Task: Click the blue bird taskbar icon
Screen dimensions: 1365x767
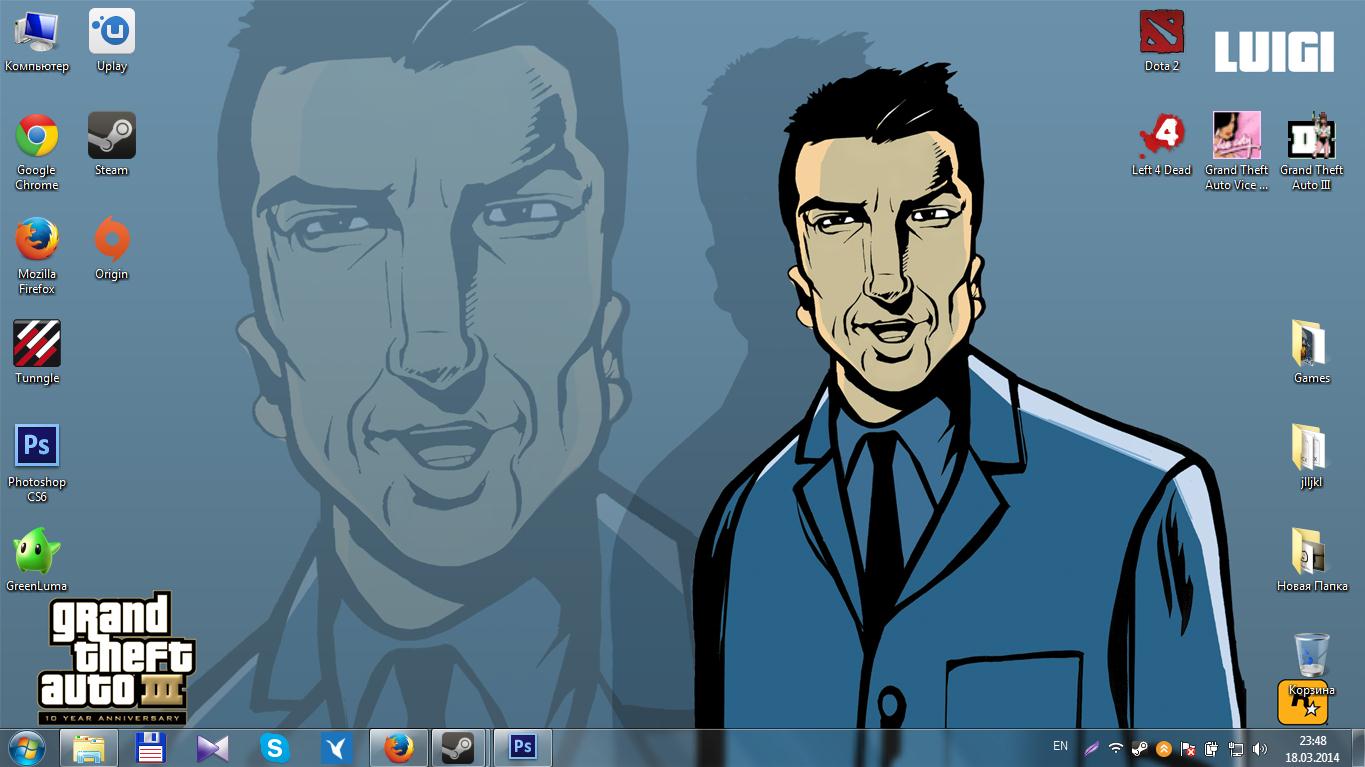Action: [336, 748]
